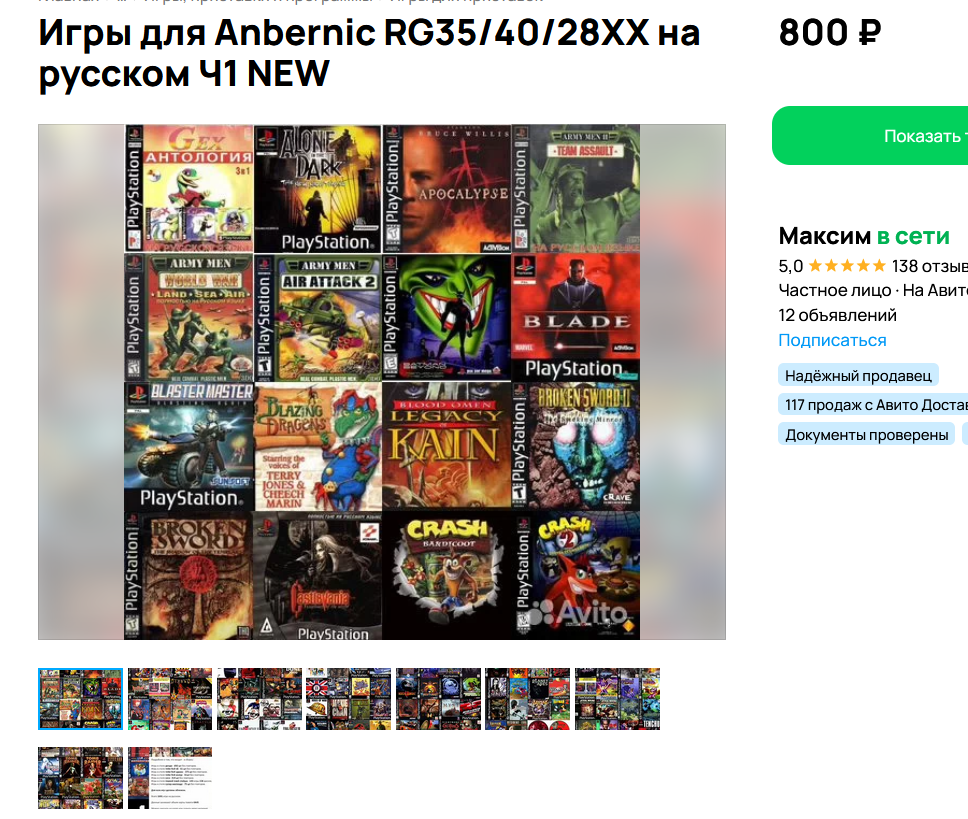Click the Надёжный продавец badge

858,375
